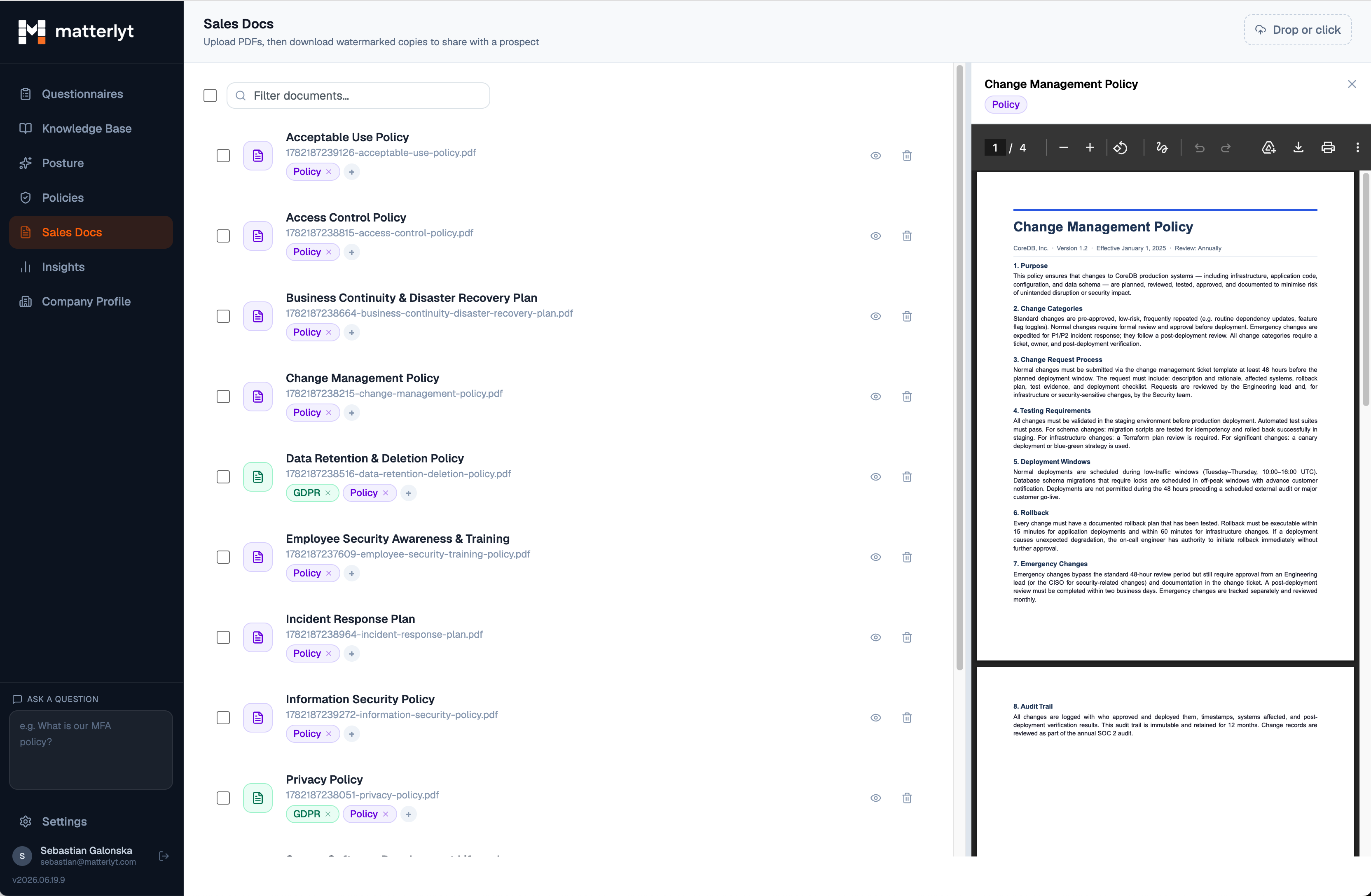Click the PDF viewer vertical scrollbar
Viewport: 1371px width, 896px height.
point(1366,289)
